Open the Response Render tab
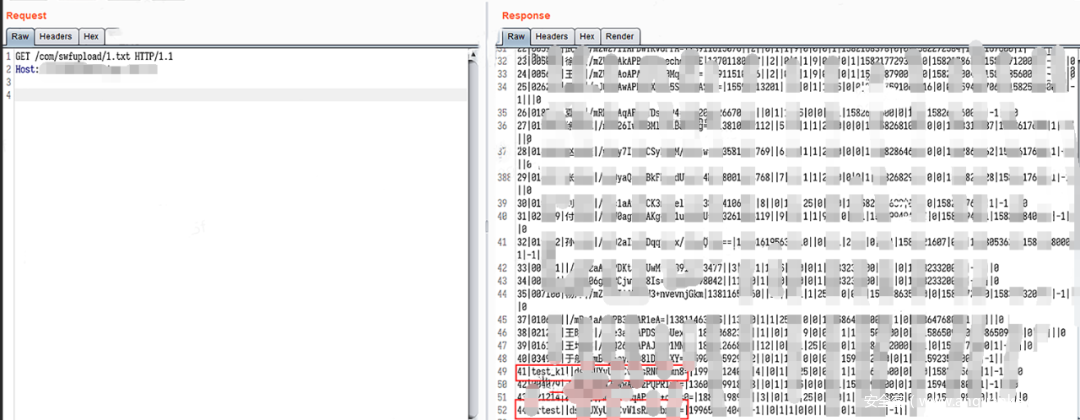This screenshot has width=1080, height=420. 620,36
